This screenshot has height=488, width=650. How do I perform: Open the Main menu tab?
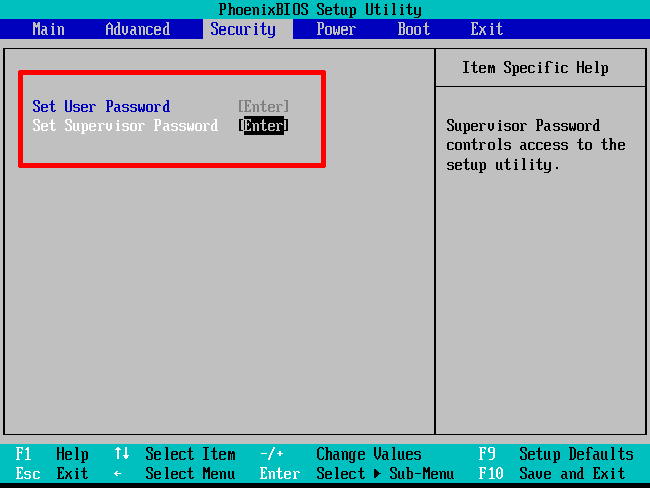click(49, 29)
